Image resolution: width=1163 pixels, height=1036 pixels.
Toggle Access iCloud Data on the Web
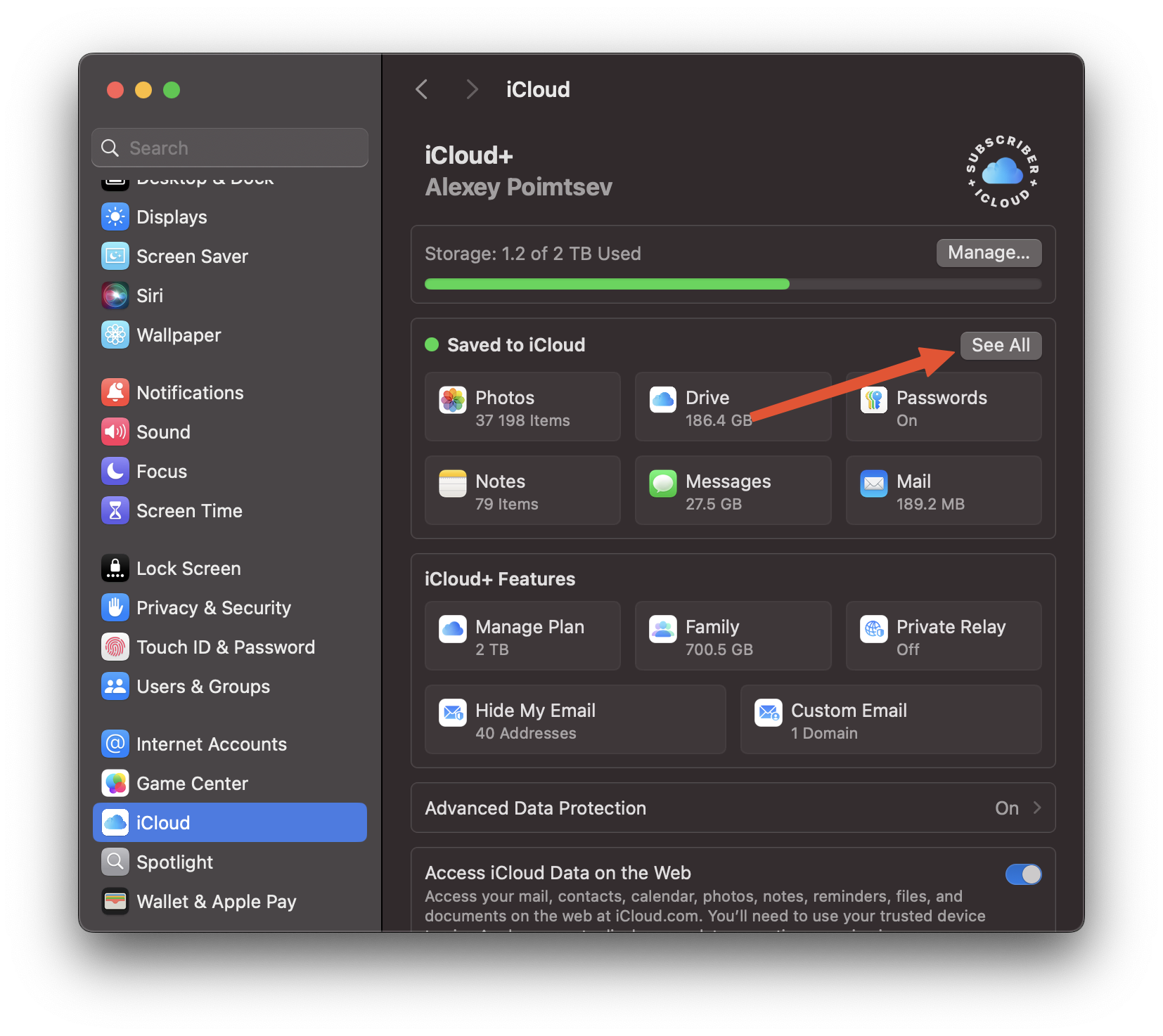[x=1023, y=874]
